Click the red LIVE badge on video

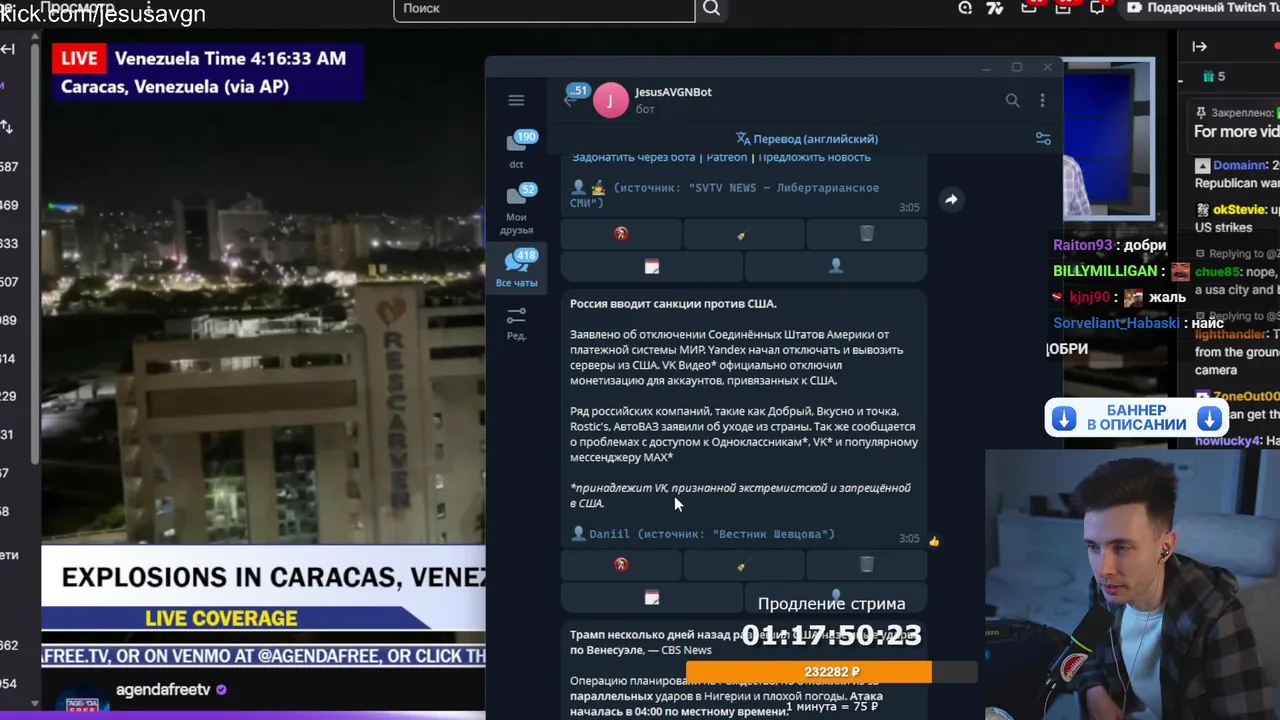click(79, 59)
